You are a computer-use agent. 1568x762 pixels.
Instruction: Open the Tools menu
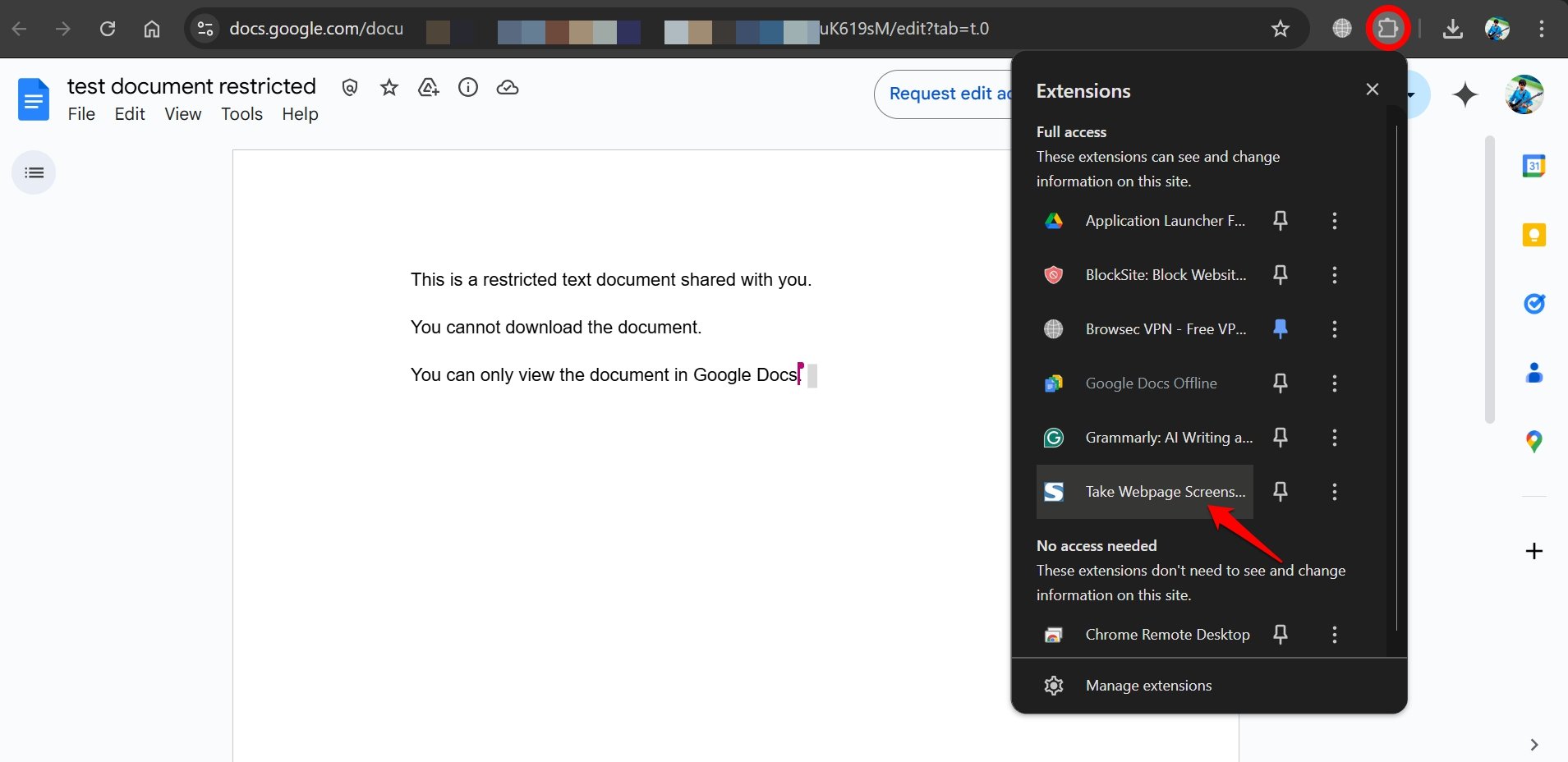point(241,114)
